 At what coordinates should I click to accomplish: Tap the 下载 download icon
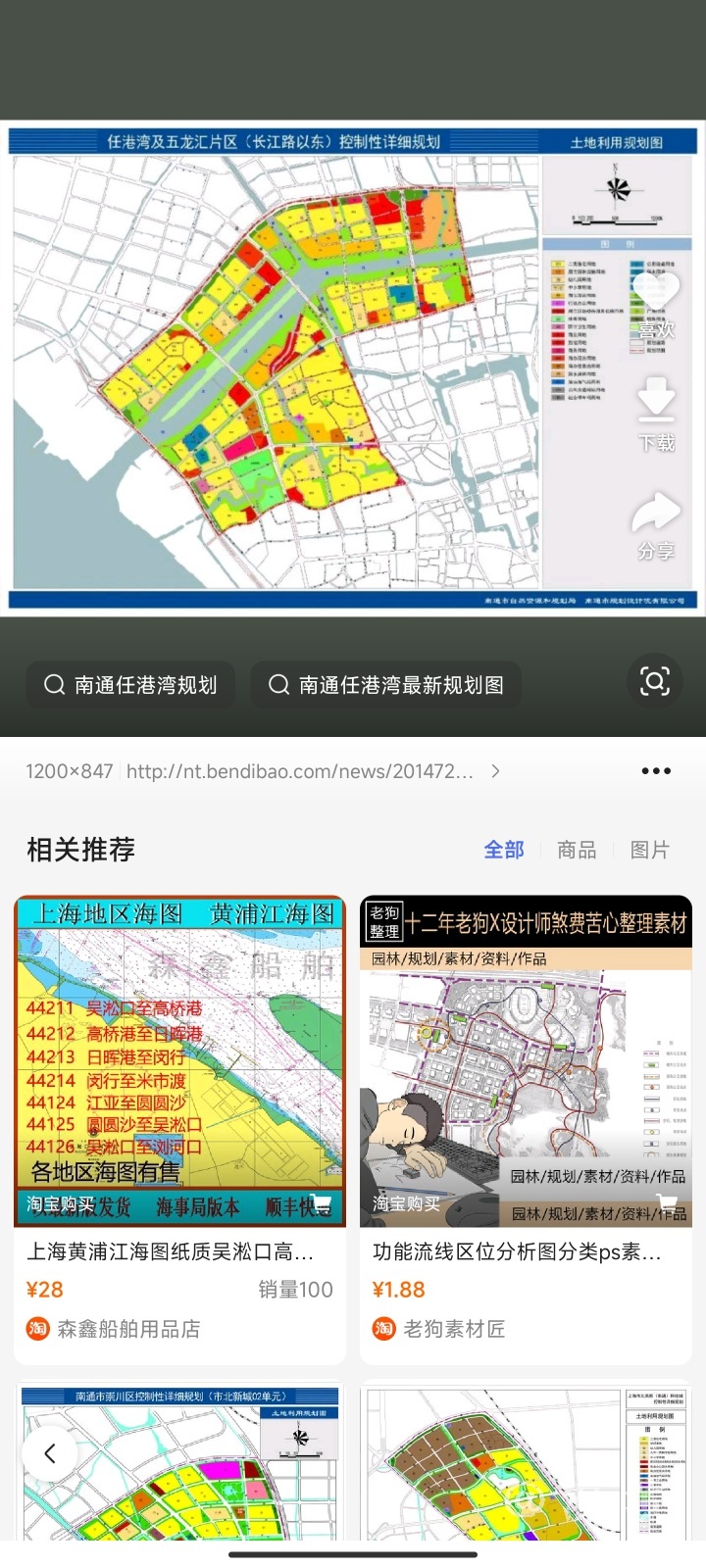655,400
